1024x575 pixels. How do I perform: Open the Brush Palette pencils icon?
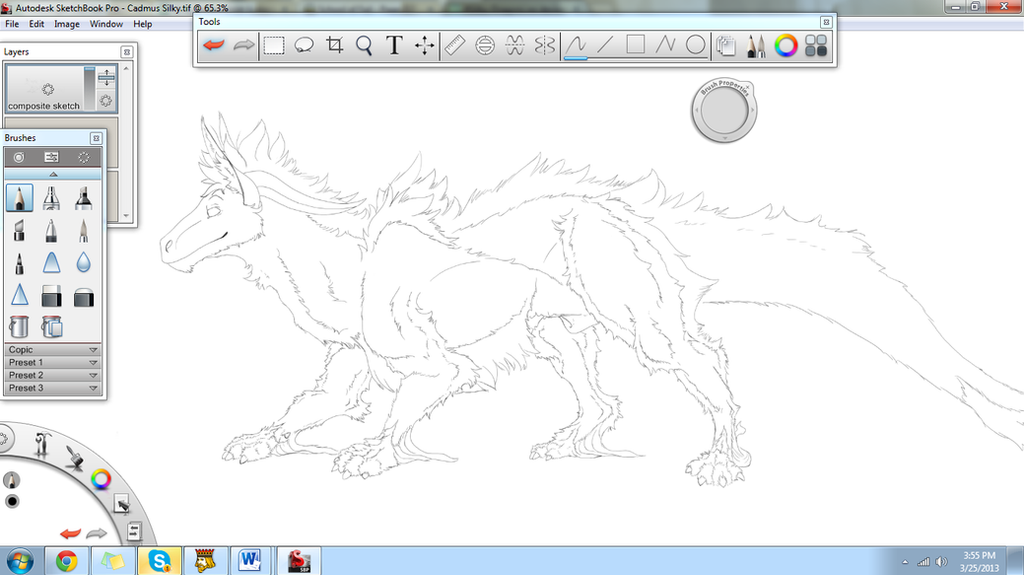756,46
